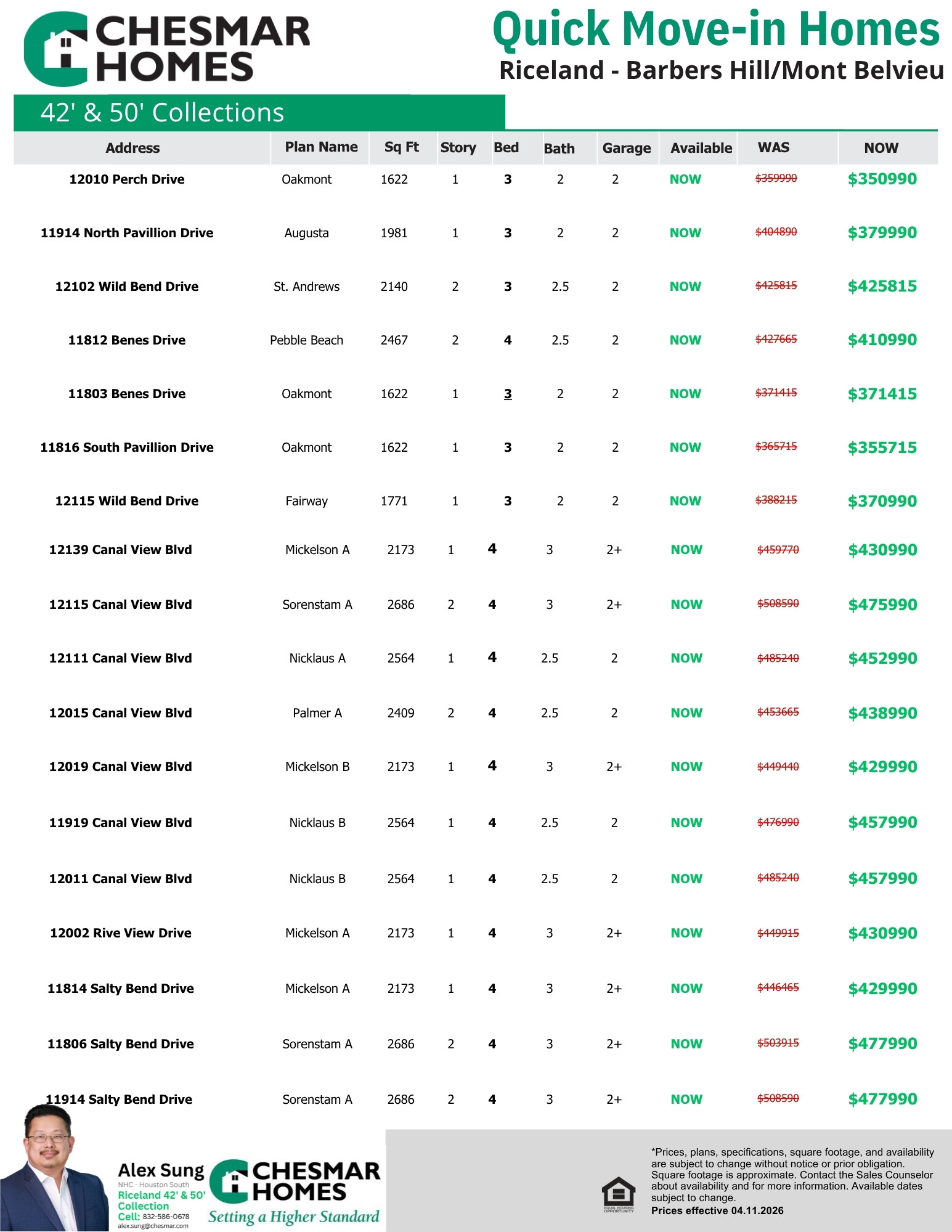
Task: Click the Sq Ft column header
Action: [401, 147]
